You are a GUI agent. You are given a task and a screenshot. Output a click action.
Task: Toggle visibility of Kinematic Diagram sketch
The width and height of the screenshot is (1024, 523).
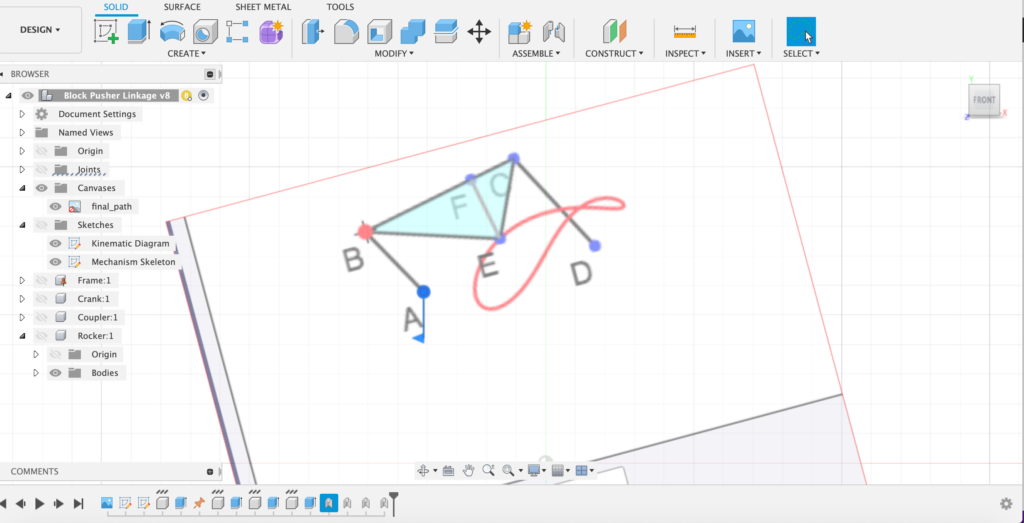[56, 244]
